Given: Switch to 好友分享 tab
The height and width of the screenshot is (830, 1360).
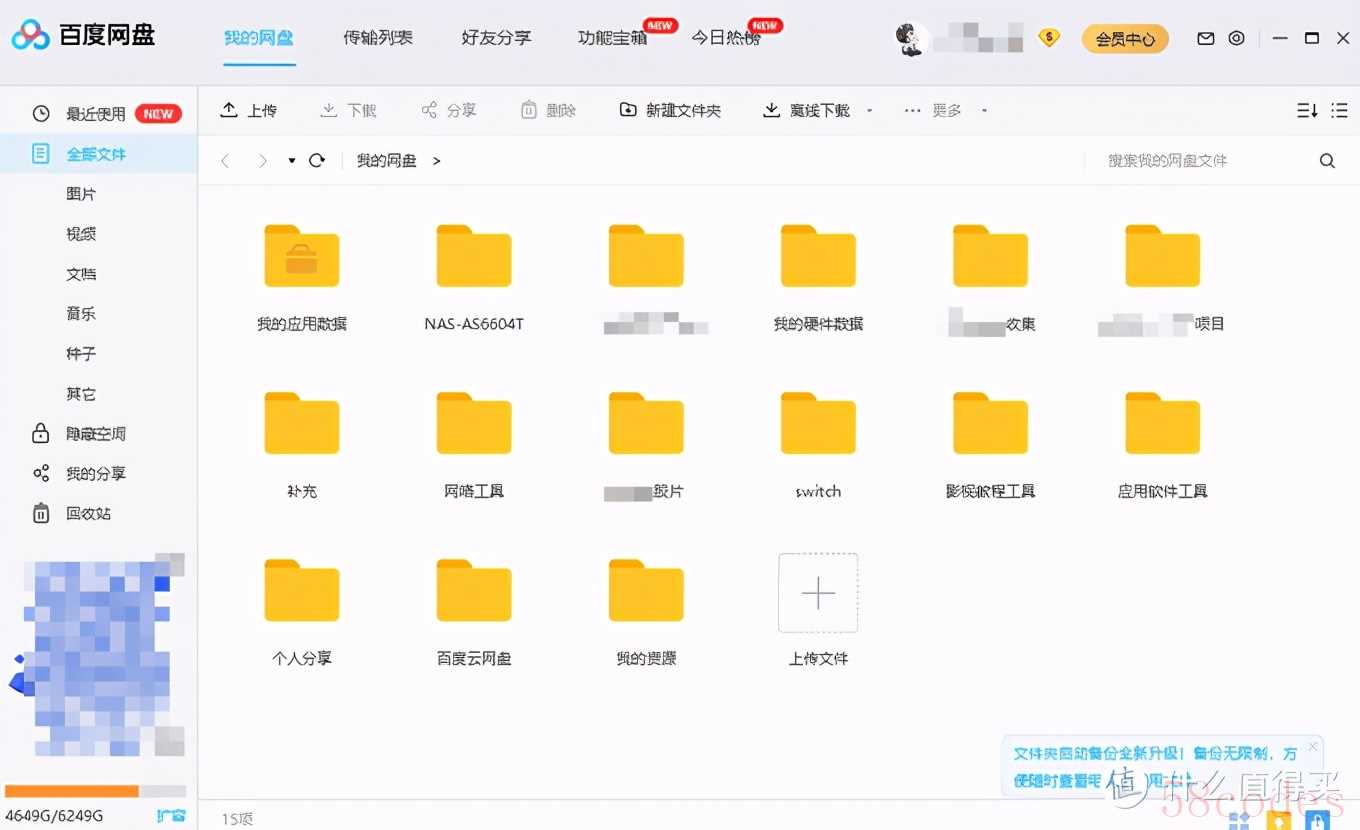Looking at the screenshot, I should click(x=496, y=38).
